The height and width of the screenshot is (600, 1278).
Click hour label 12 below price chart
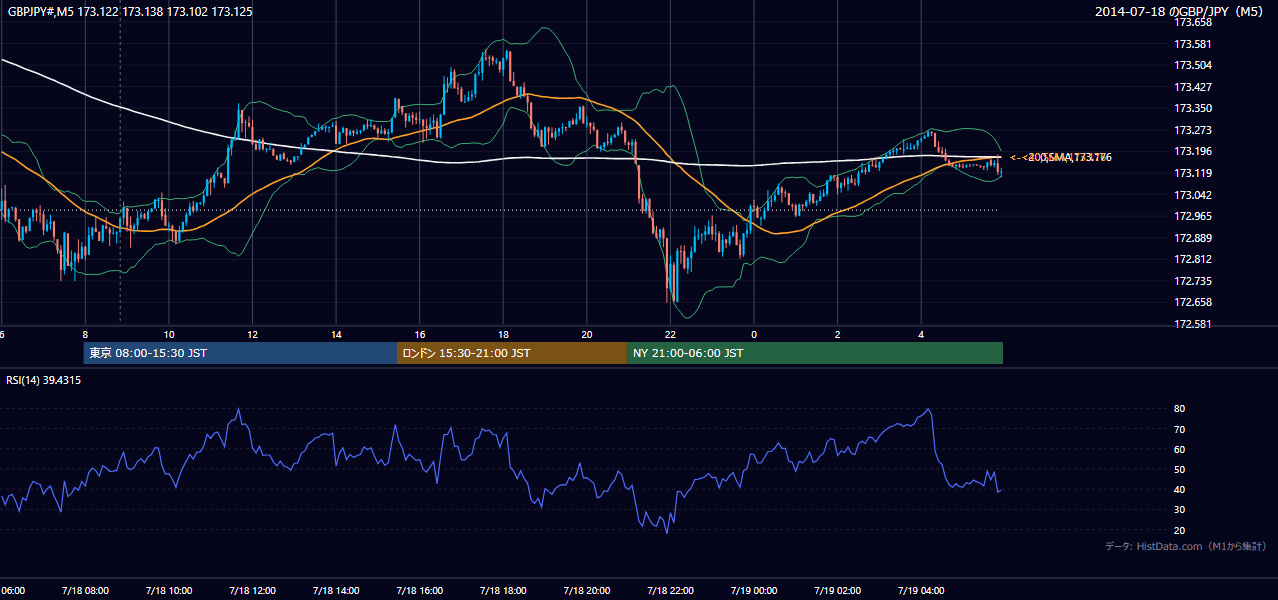(x=253, y=334)
